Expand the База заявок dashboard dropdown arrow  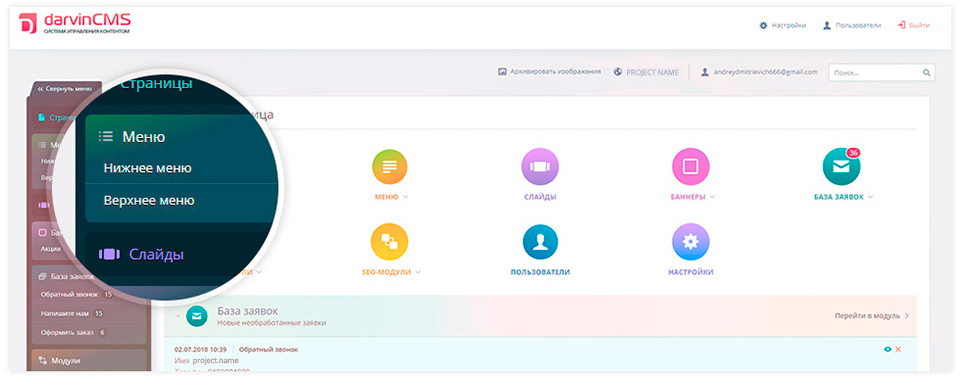(870, 197)
